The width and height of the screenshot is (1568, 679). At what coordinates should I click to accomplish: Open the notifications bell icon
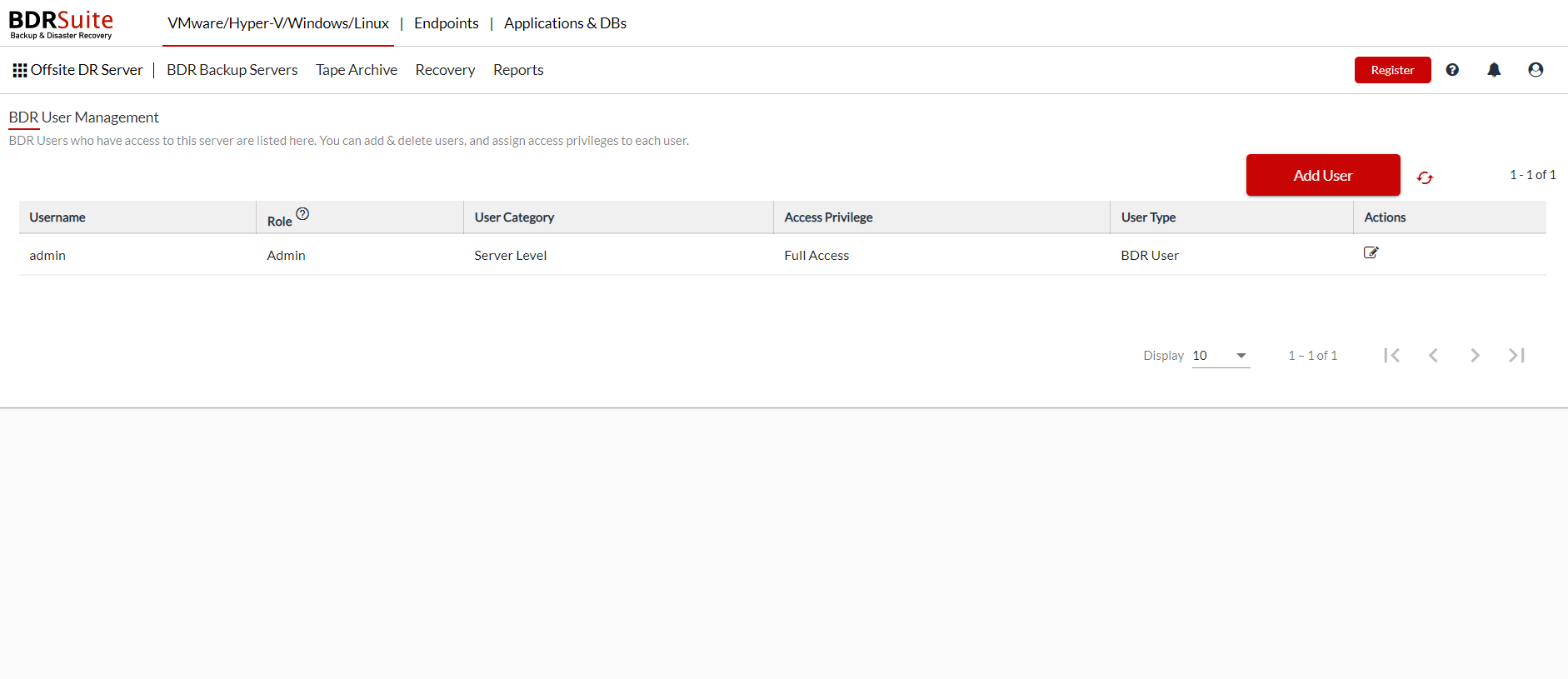point(1494,70)
